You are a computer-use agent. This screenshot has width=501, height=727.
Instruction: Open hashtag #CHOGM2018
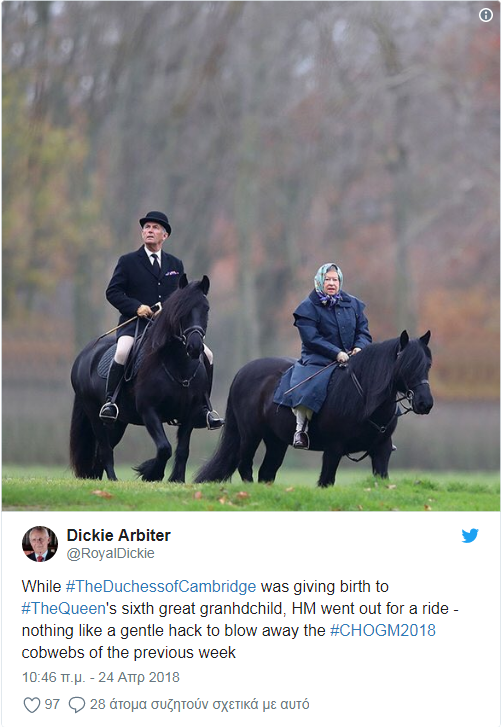[383, 631]
